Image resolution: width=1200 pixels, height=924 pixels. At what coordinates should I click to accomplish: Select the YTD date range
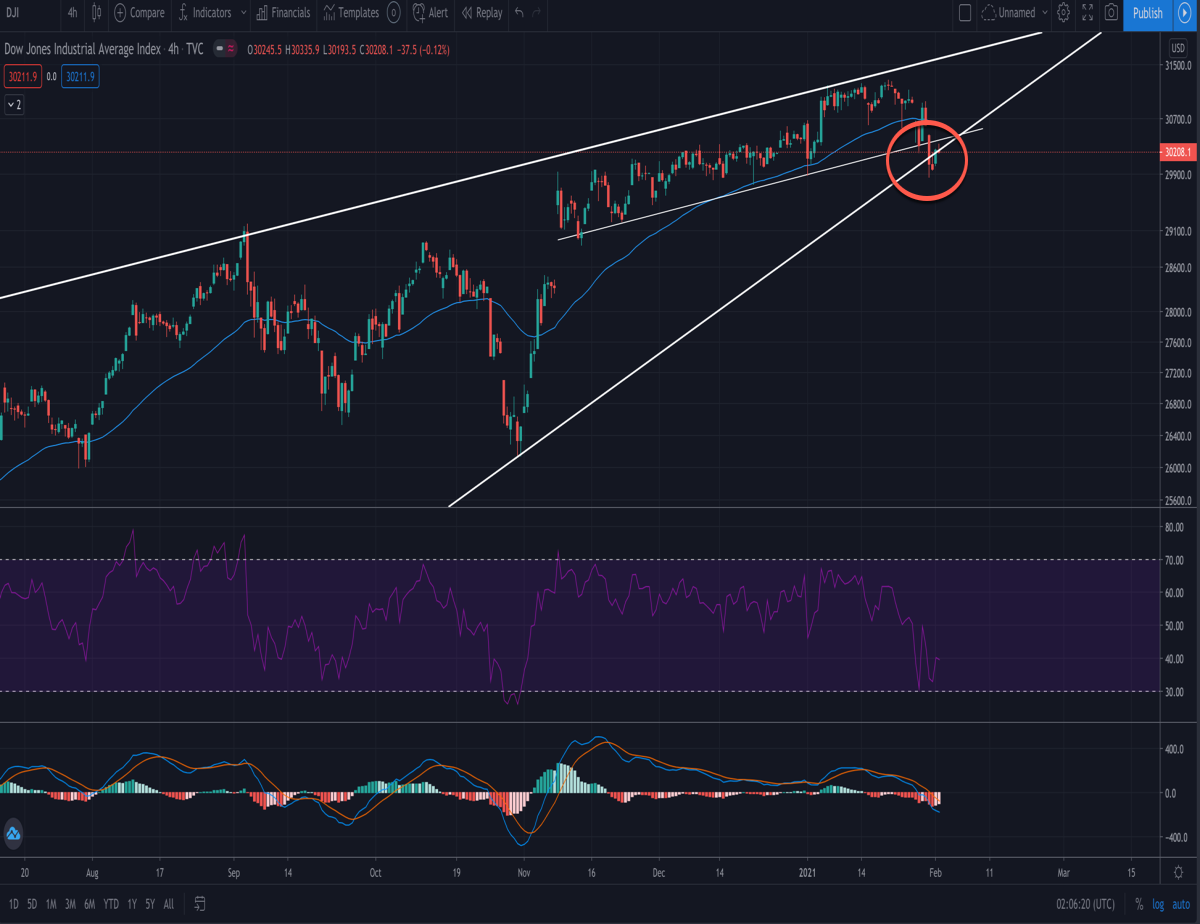click(111, 904)
